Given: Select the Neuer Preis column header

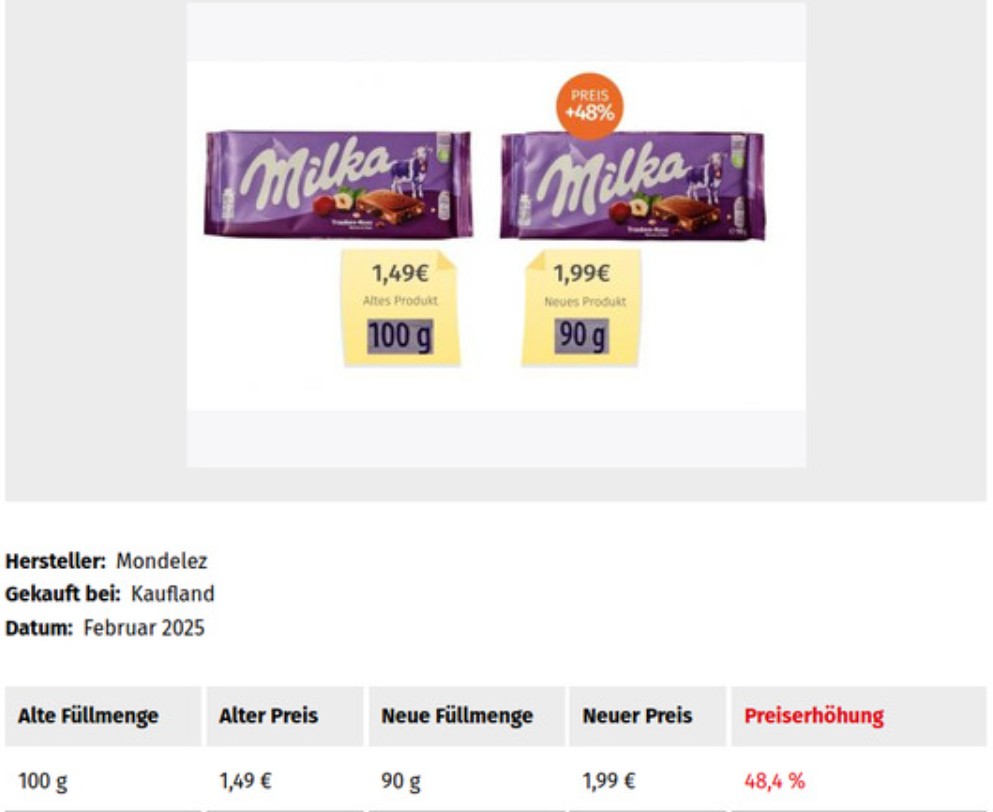Looking at the screenshot, I should tap(637, 716).
